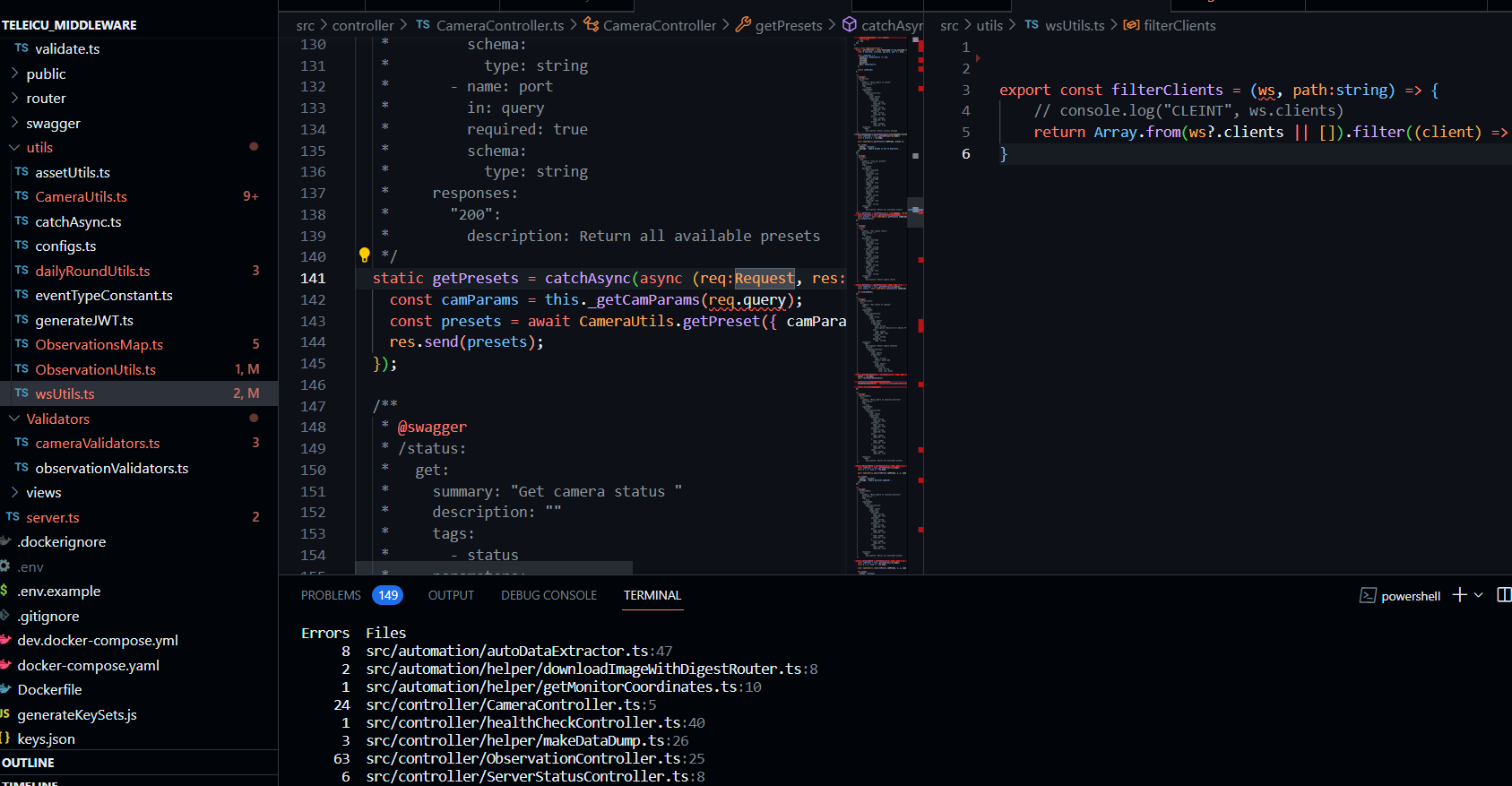Viewport: 1512px width, 786px height.
Task: Collapse the Validators folder
Action: (x=57, y=419)
